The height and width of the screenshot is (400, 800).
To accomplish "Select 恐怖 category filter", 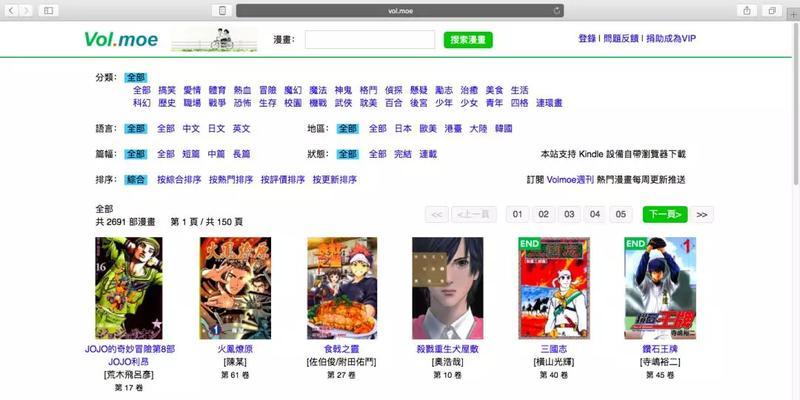I will 242,103.
